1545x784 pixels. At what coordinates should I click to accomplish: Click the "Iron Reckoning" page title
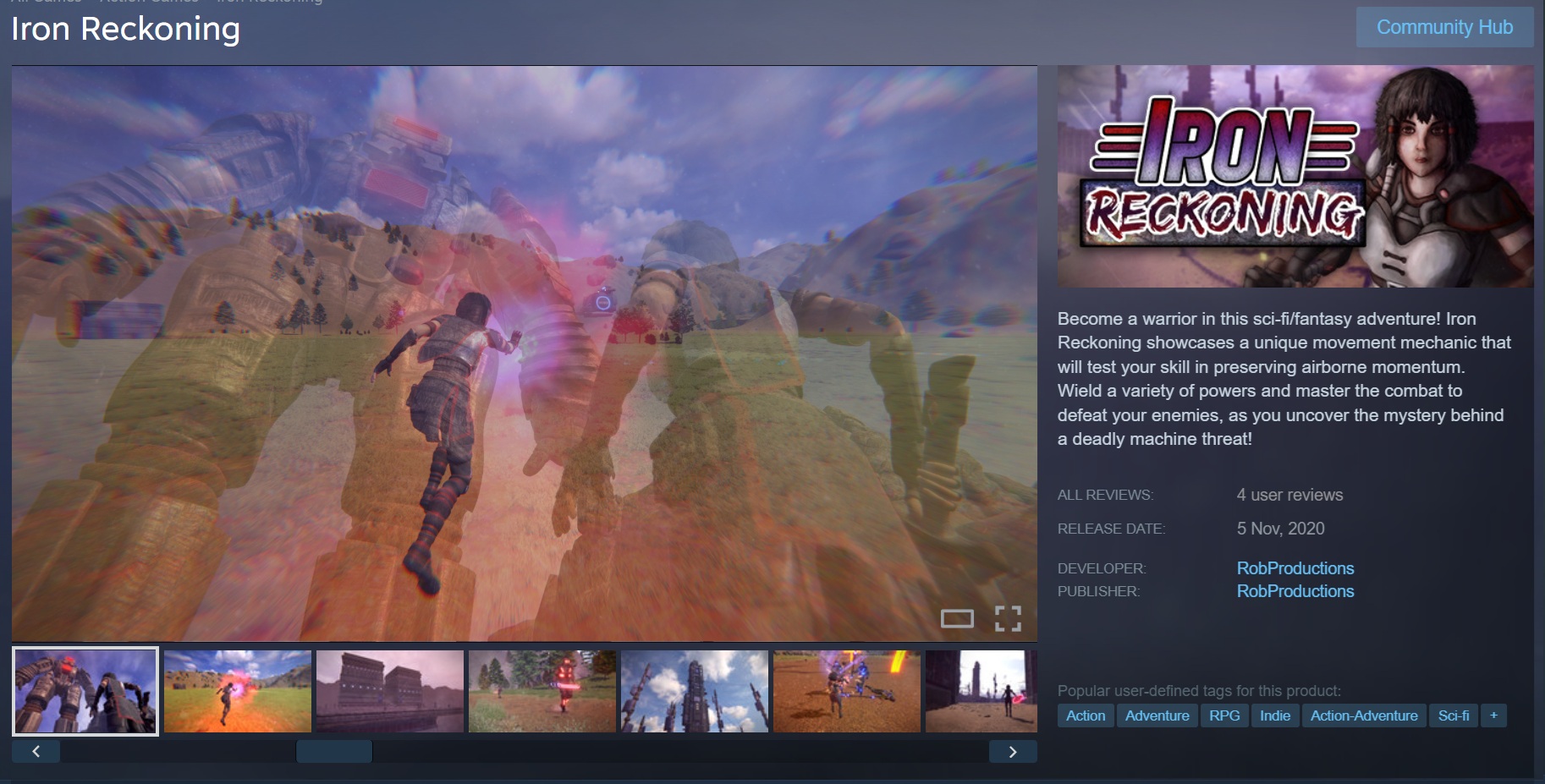point(125,29)
